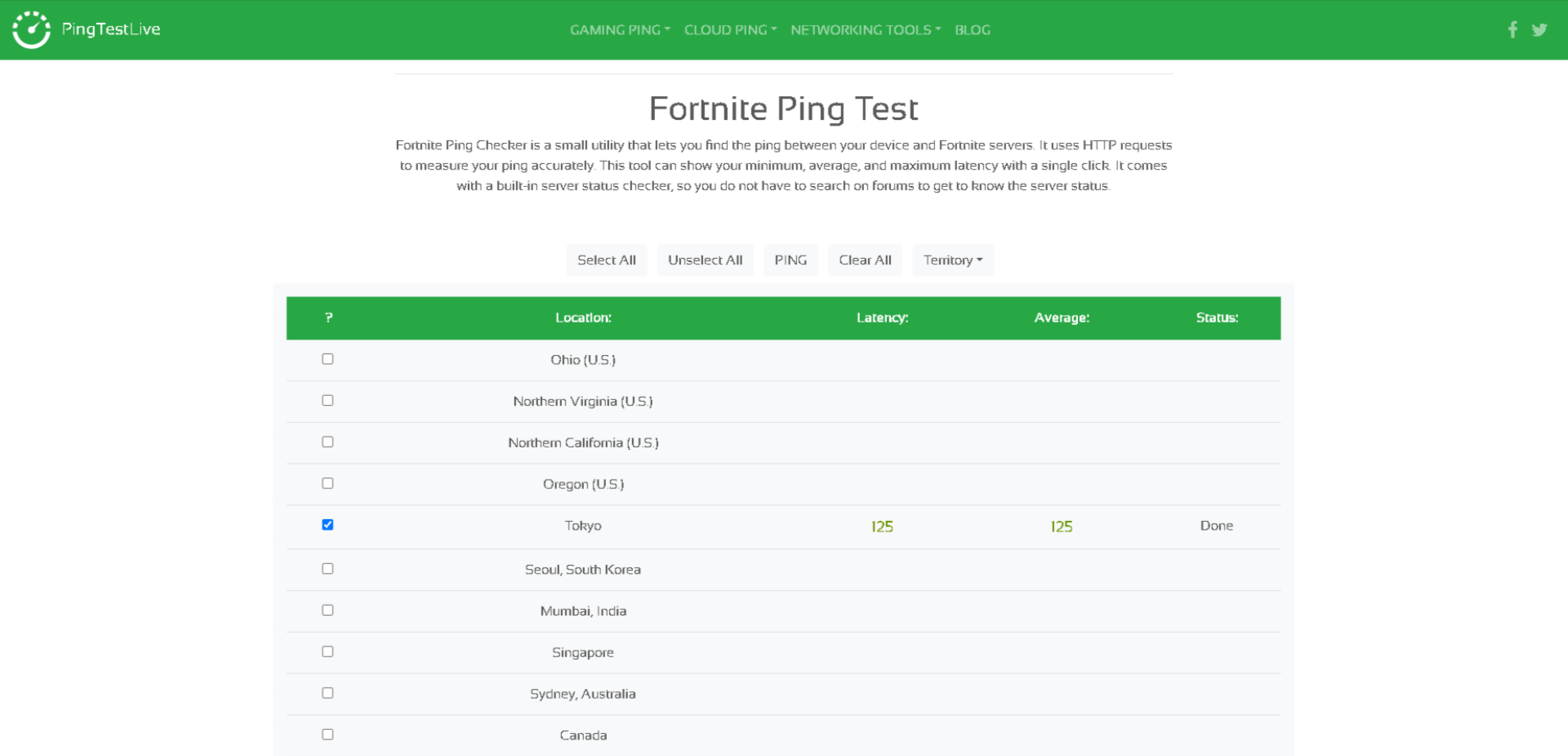Start the test with the PING button

point(791,260)
